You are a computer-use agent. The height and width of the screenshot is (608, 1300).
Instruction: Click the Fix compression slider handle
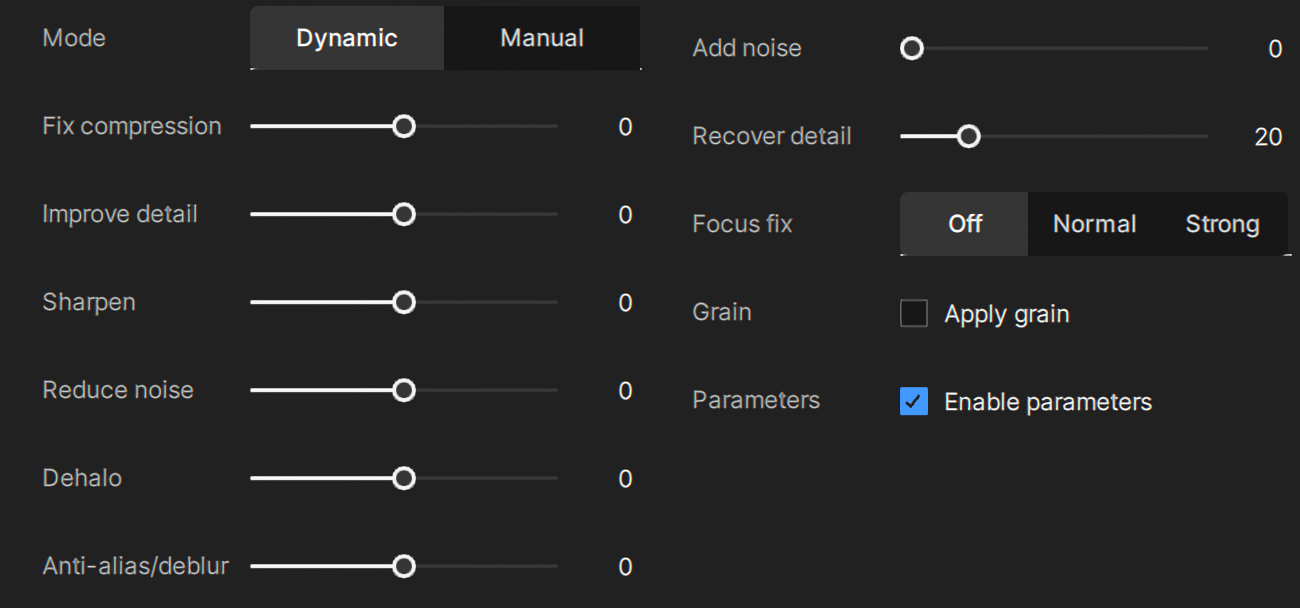pos(404,127)
